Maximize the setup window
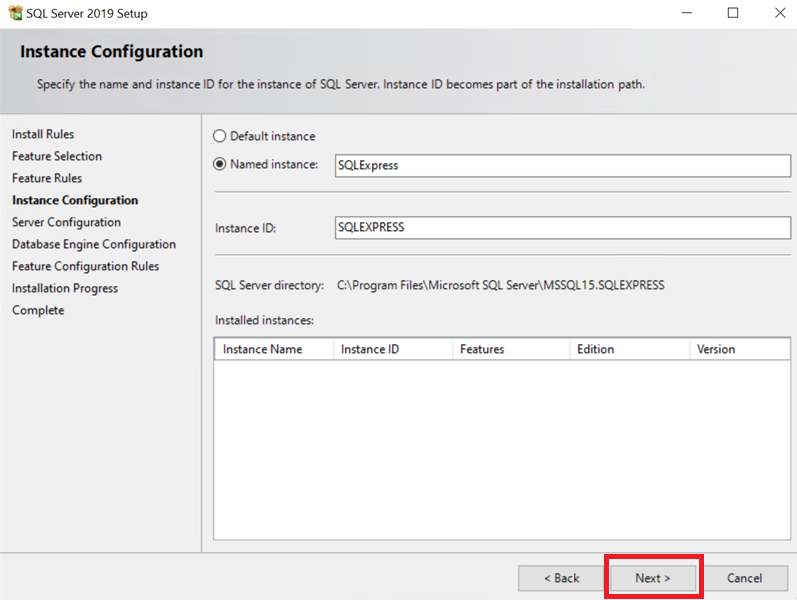The width and height of the screenshot is (797, 600). tap(733, 13)
